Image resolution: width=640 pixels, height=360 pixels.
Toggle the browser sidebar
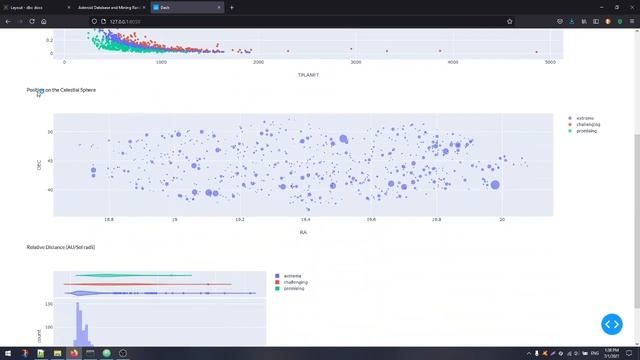click(596, 21)
